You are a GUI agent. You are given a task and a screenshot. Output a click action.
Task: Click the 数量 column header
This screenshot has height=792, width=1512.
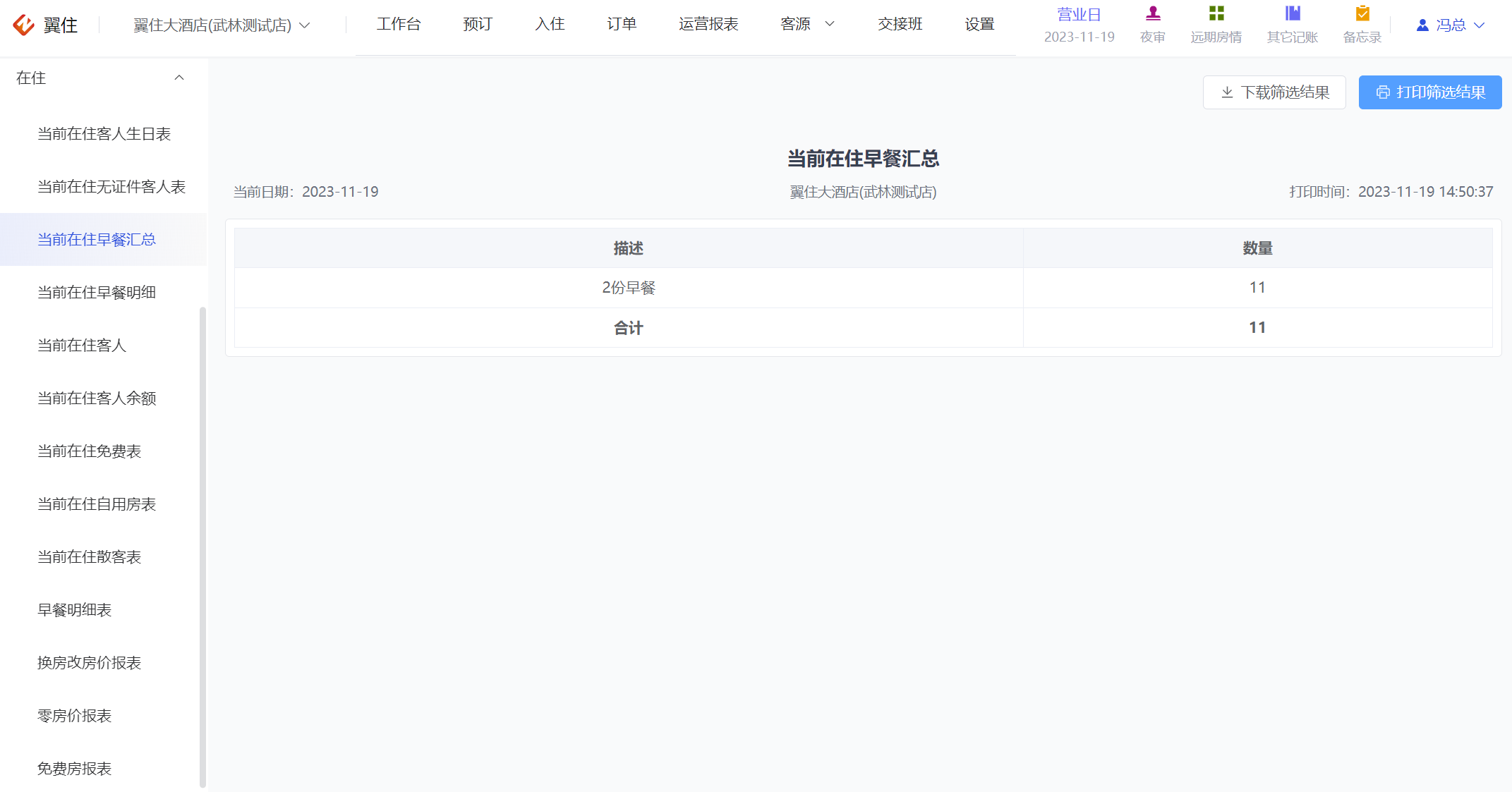[x=1257, y=248]
